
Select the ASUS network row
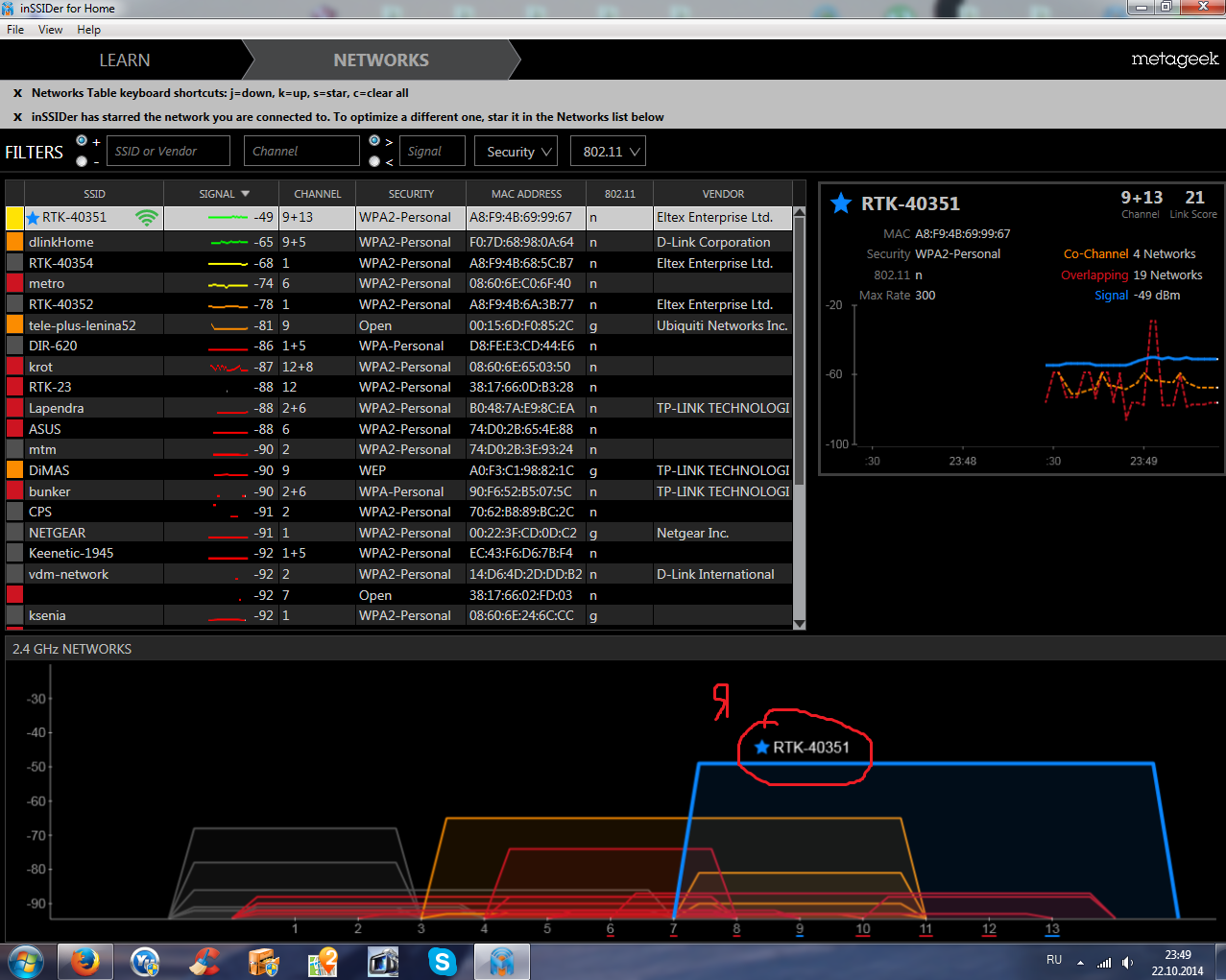[399, 429]
